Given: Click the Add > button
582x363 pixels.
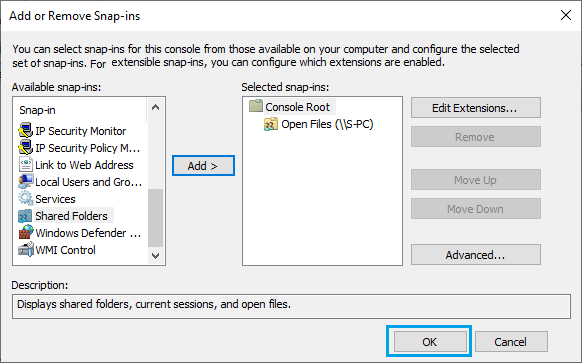Looking at the screenshot, I should 203,166.
